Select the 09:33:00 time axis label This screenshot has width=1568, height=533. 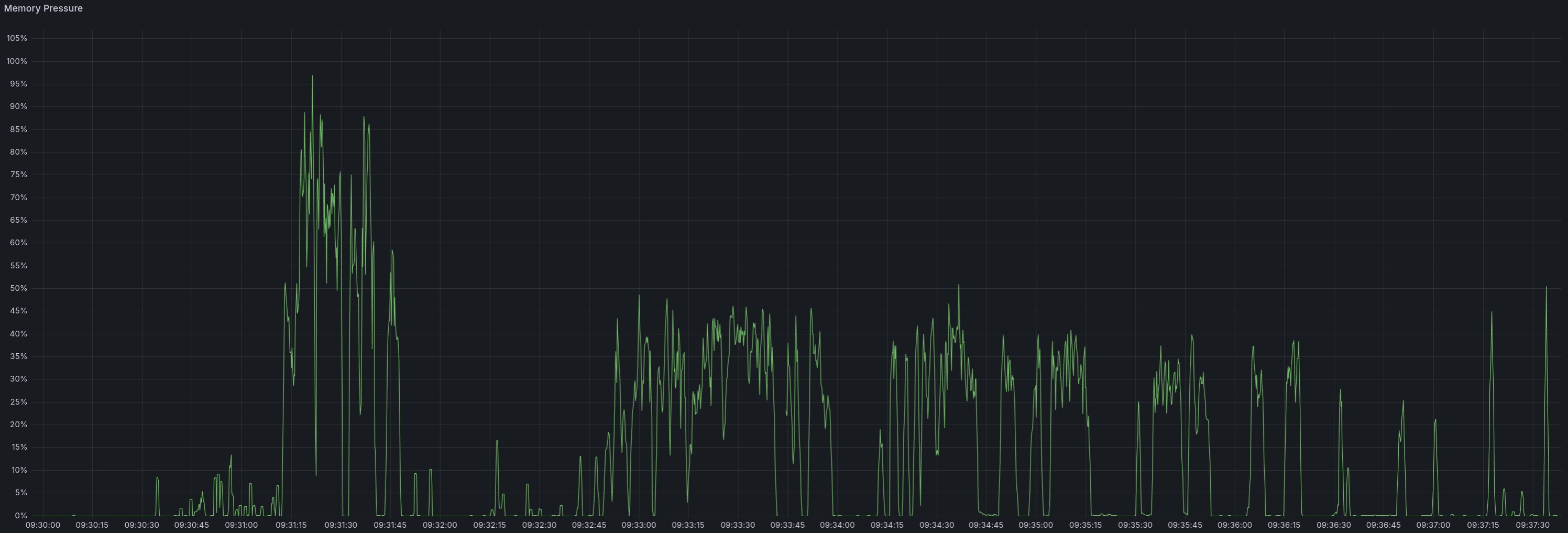tap(639, 526)
